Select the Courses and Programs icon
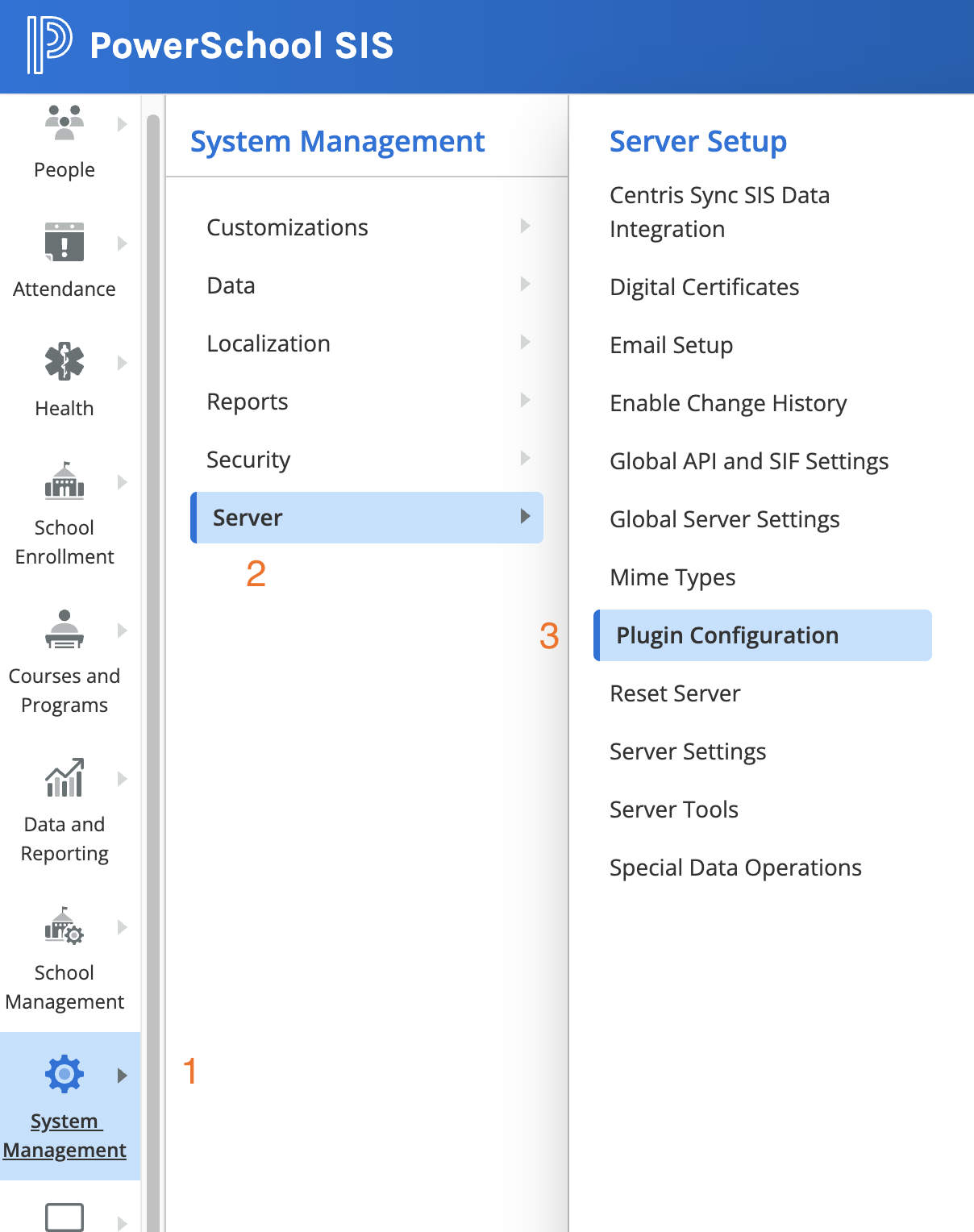This screenshot has width=974, height=1232. 65,629
